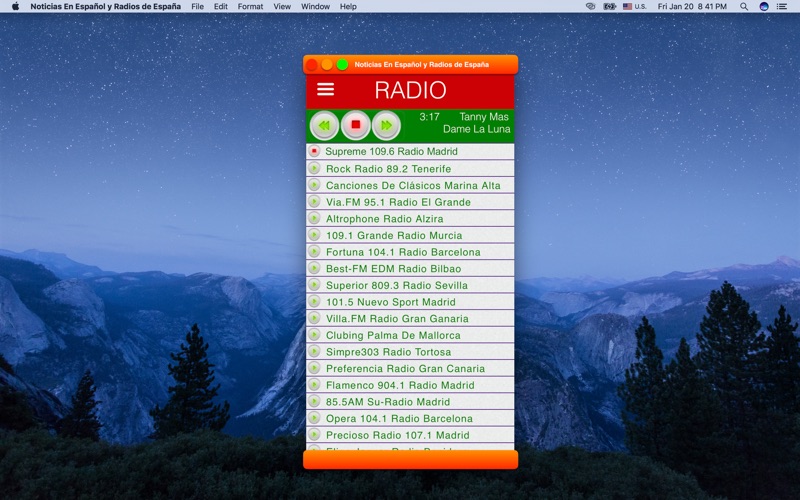The image size is (800, 500).
Task: Play icon for Canciones De Clásicos Marina Alta
Action: click(x=314, y=185)
